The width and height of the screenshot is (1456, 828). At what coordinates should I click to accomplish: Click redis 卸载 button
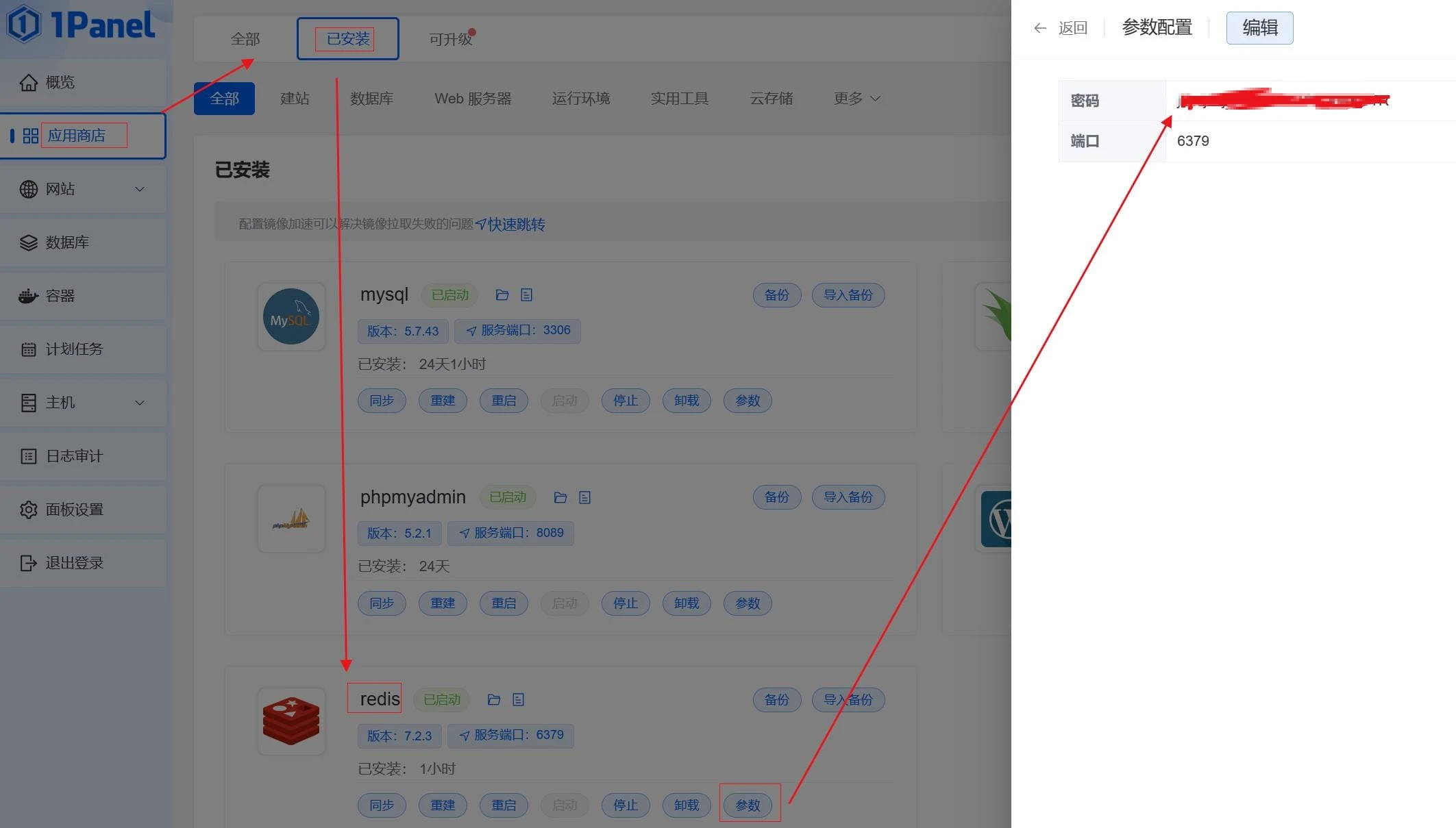click(687, 805)
